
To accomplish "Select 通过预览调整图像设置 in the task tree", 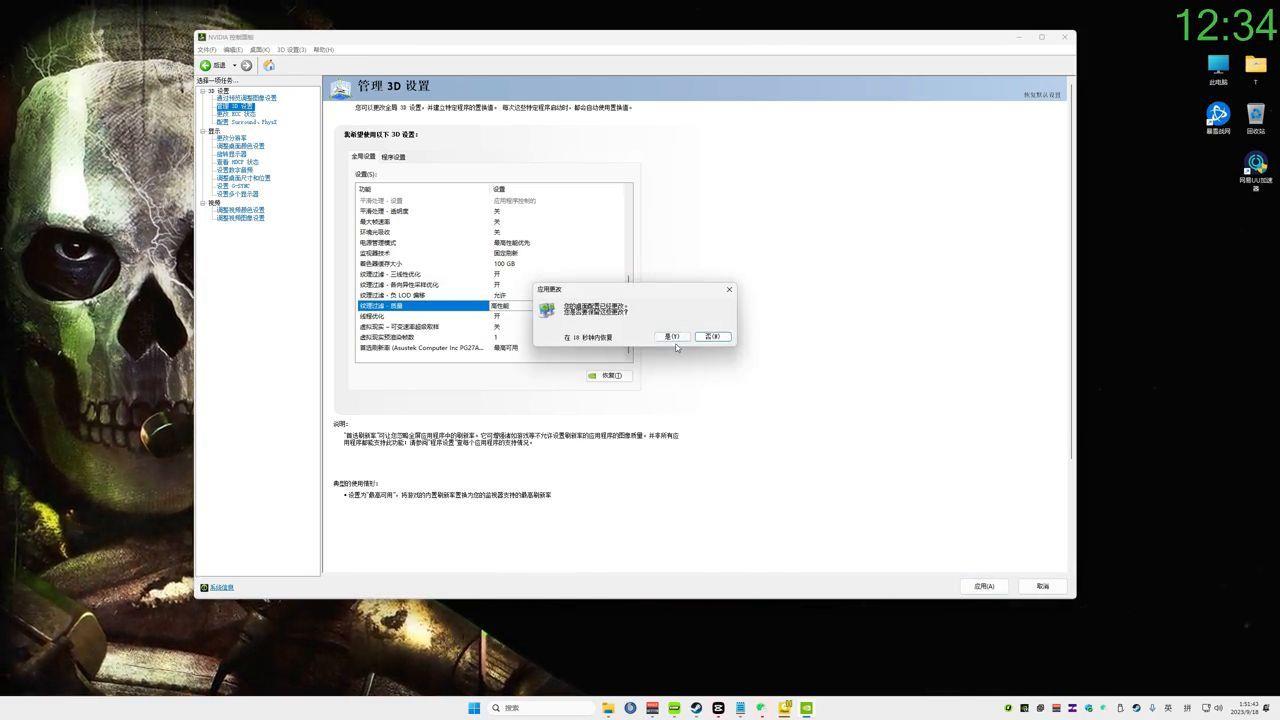I will tap(246, 98).
